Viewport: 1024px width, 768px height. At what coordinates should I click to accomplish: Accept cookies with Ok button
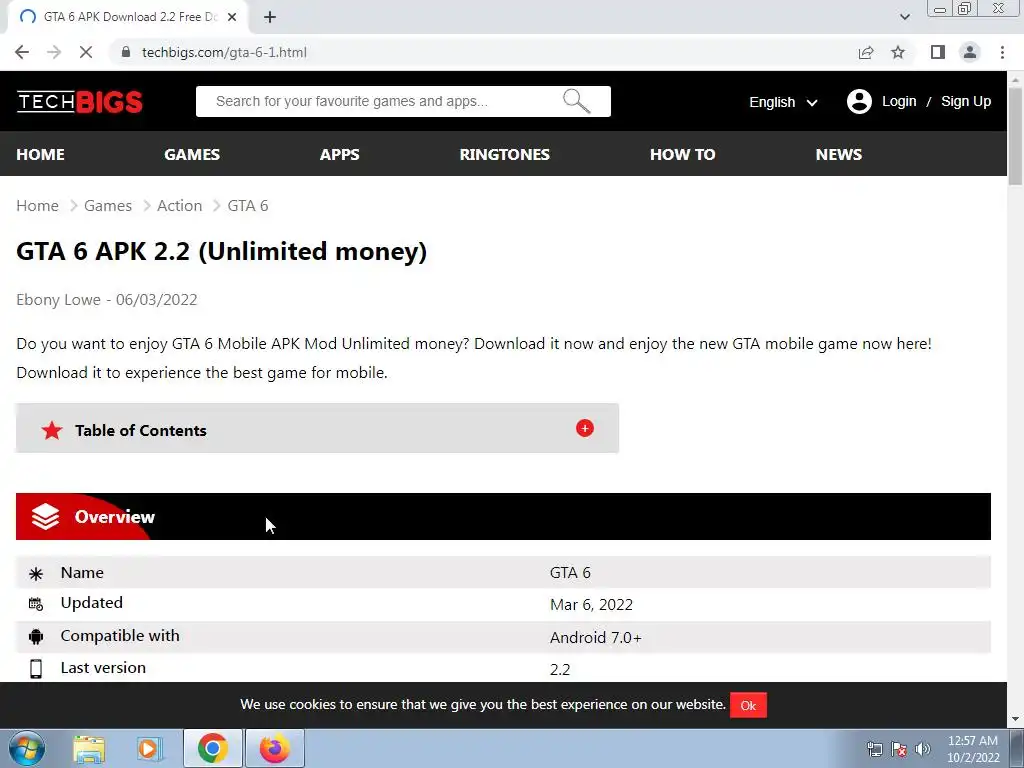[748, 705]
